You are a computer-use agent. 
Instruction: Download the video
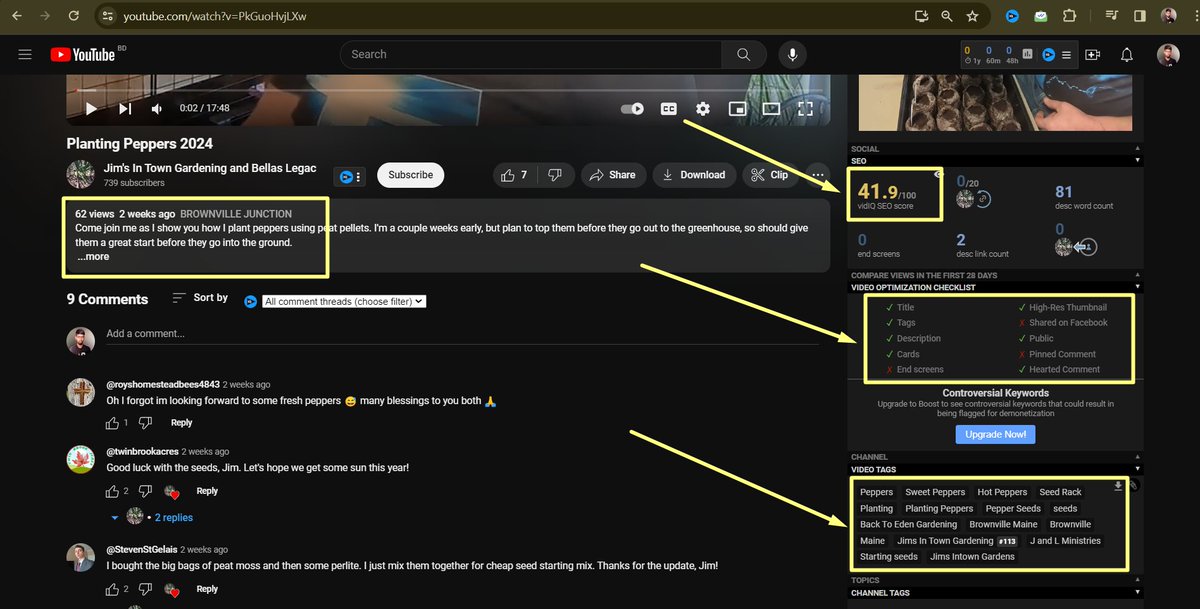coord(693,175)
